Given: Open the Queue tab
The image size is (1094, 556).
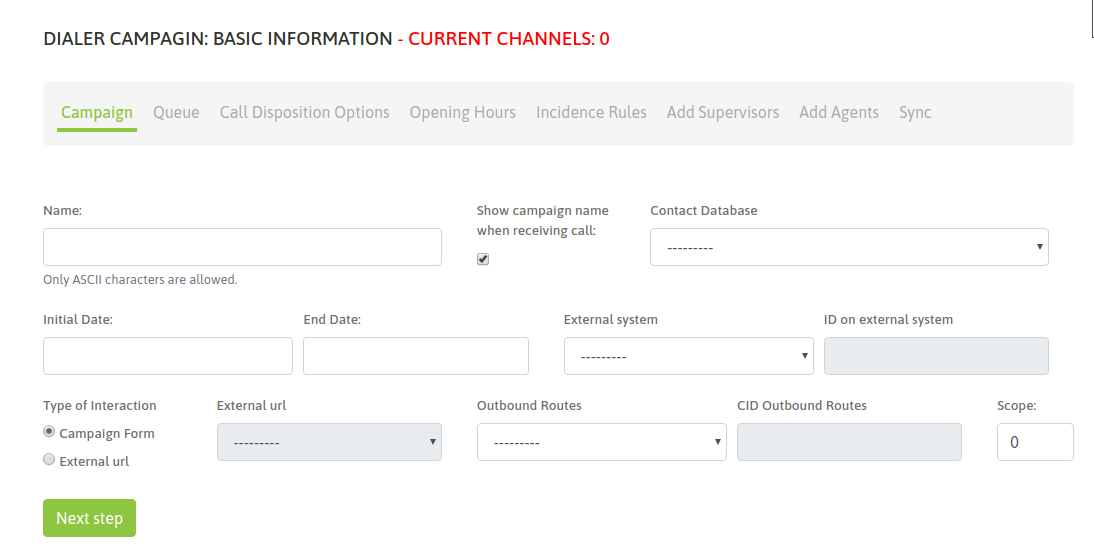Looking at the screenshot, I should pyautogui.click(x=176, y=112).
